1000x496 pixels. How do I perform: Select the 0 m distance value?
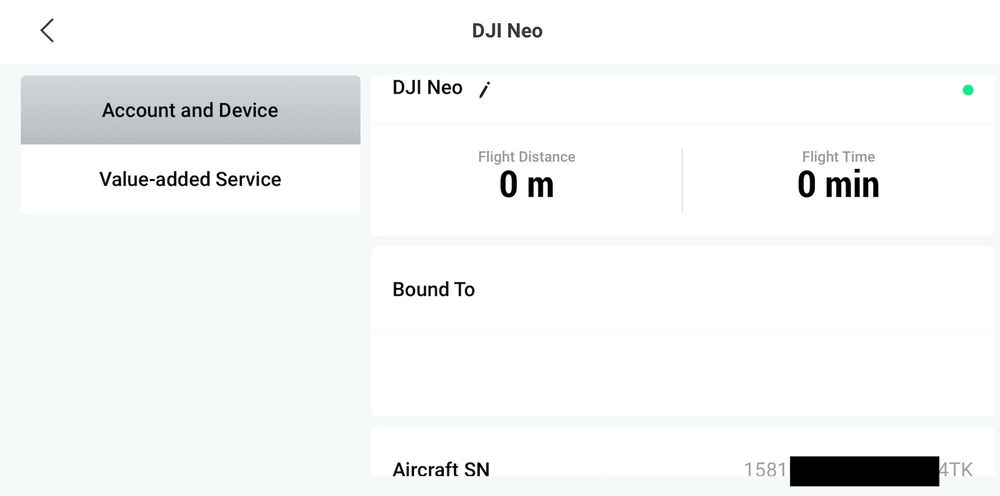526,185
